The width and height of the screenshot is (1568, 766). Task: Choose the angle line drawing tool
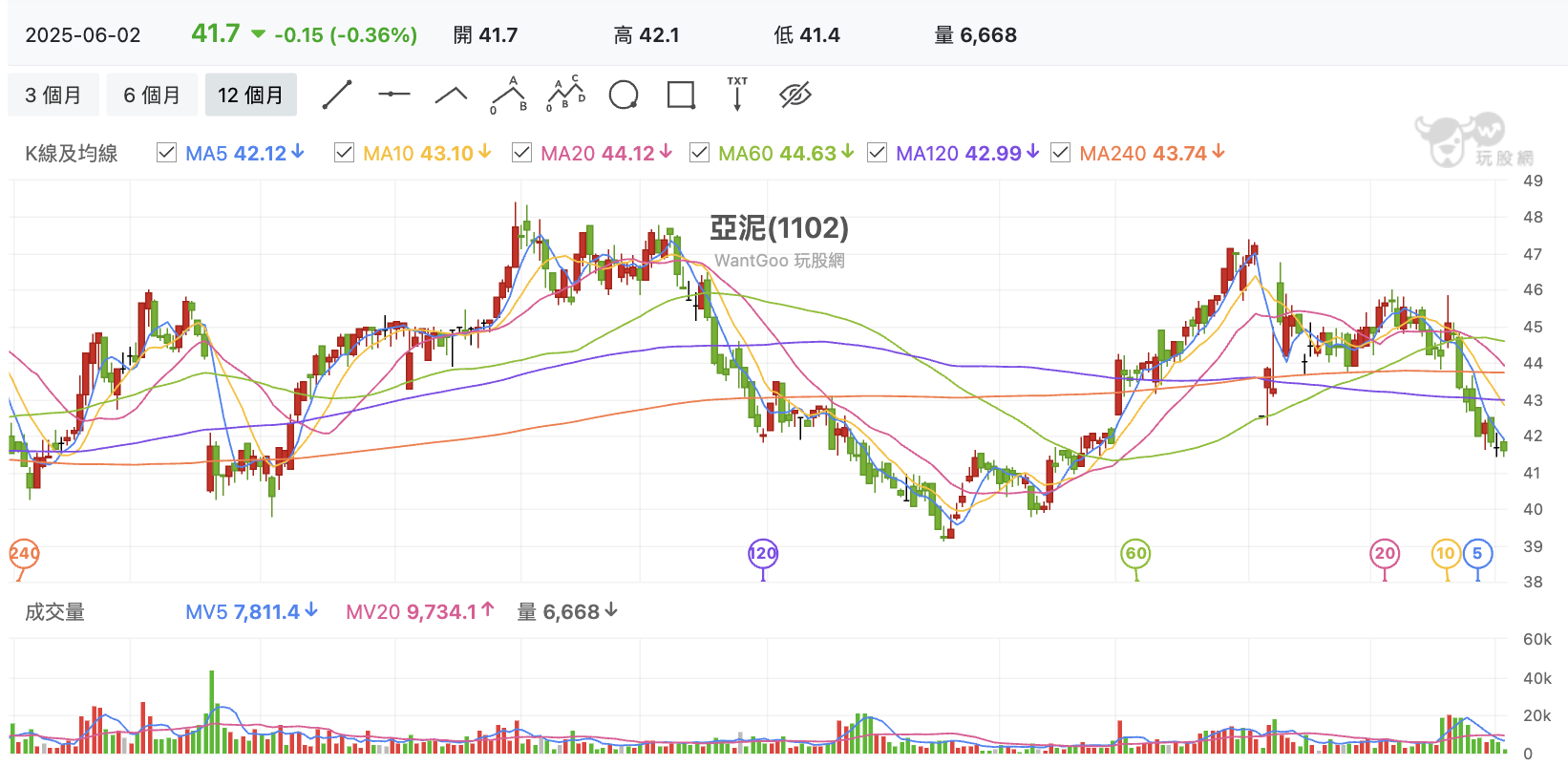tap(451, 95)
